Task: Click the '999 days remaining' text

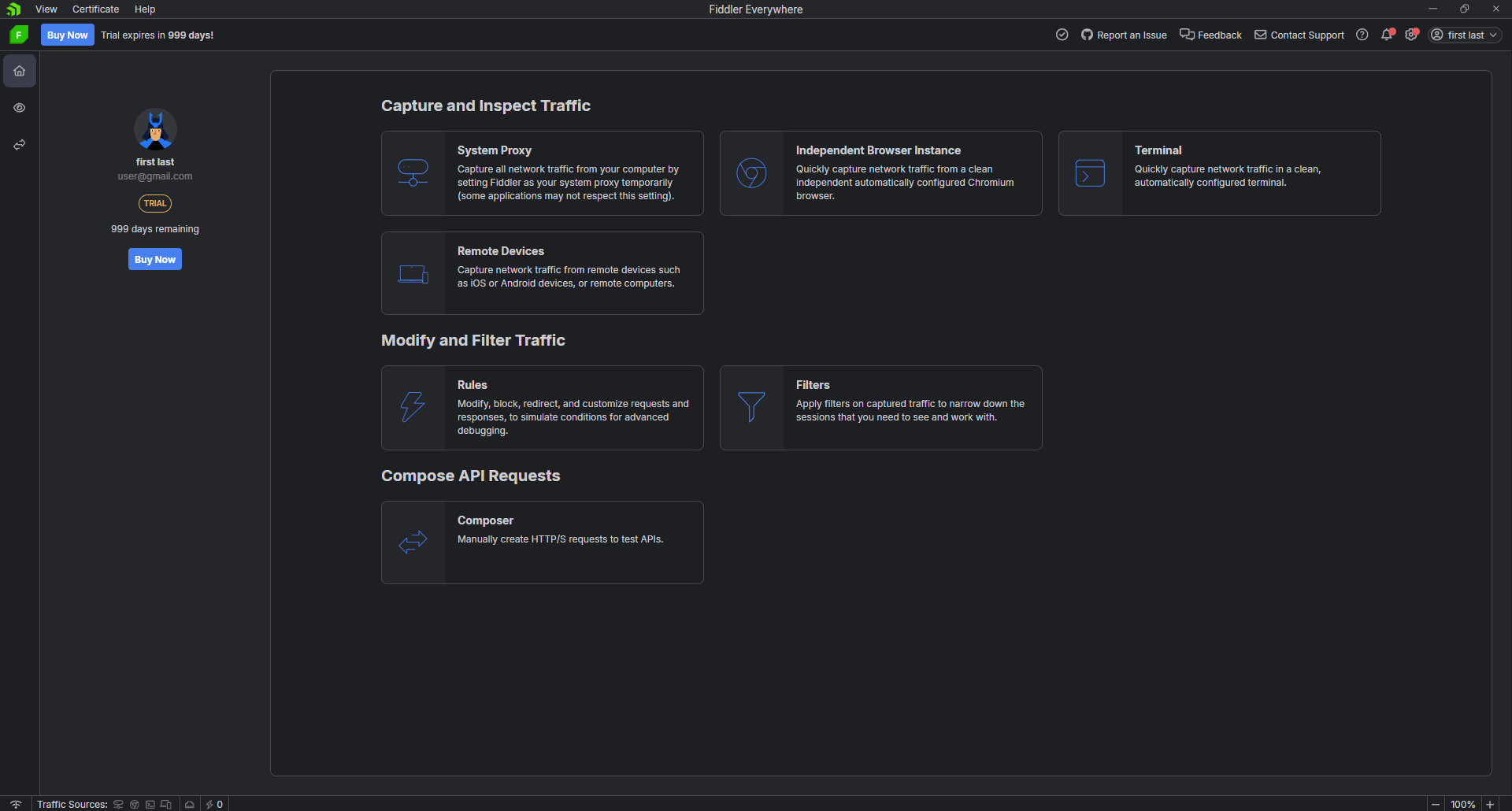Action: point(155,229)
